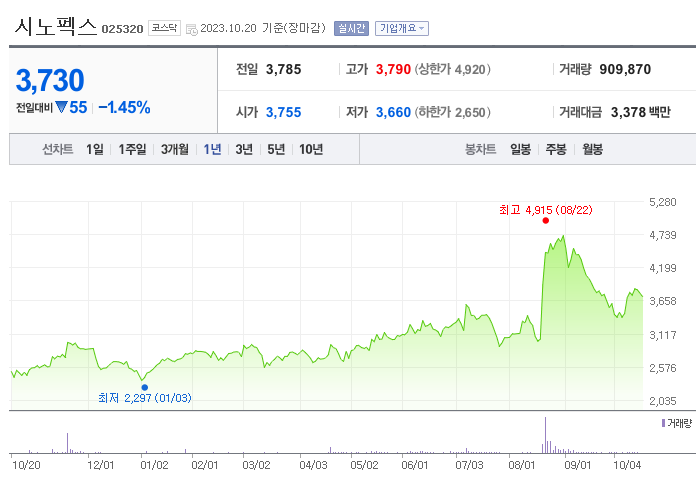Switch to the 3년 chart range
This screenshot has width=696, height=484.
tap(244, 149)
